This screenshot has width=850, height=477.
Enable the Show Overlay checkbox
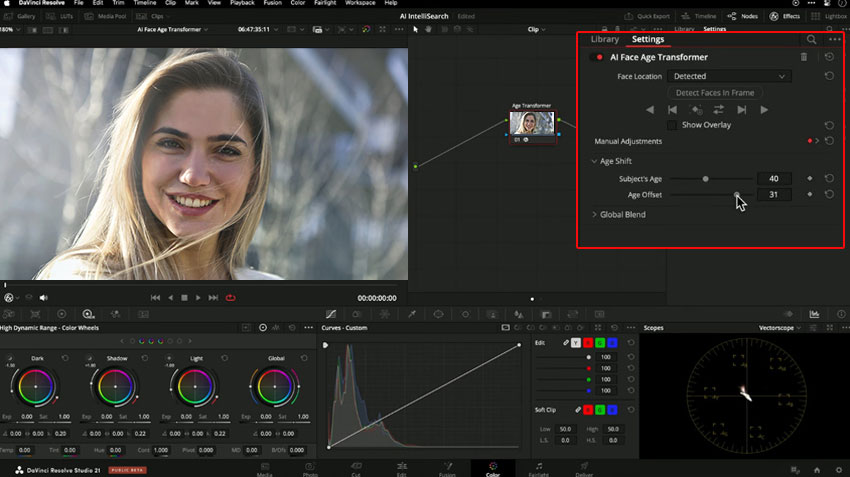pyautogui.click(x=672, y=125)
